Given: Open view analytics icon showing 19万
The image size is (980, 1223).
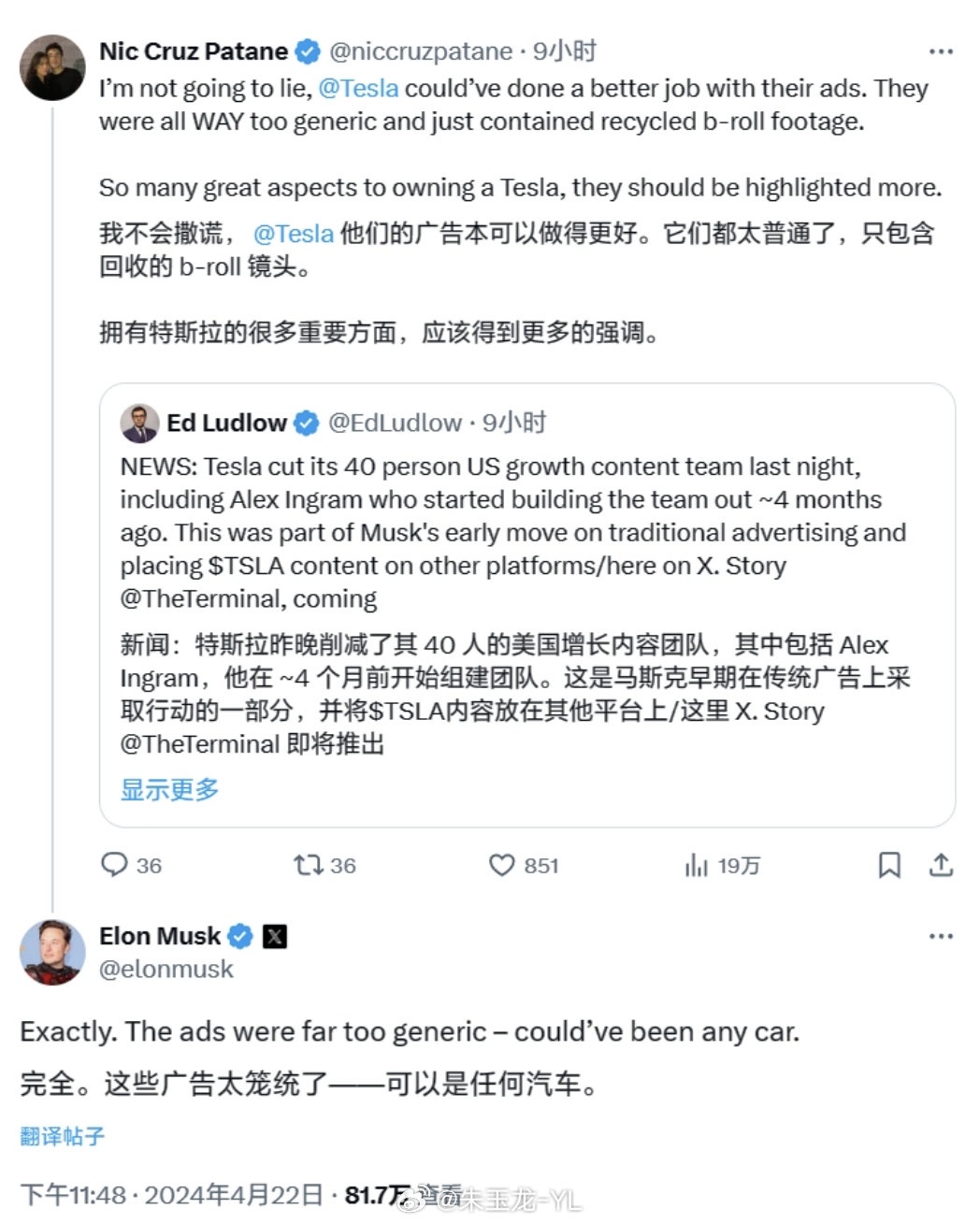Looking at the screenshot, I should [x=697, y=866].
